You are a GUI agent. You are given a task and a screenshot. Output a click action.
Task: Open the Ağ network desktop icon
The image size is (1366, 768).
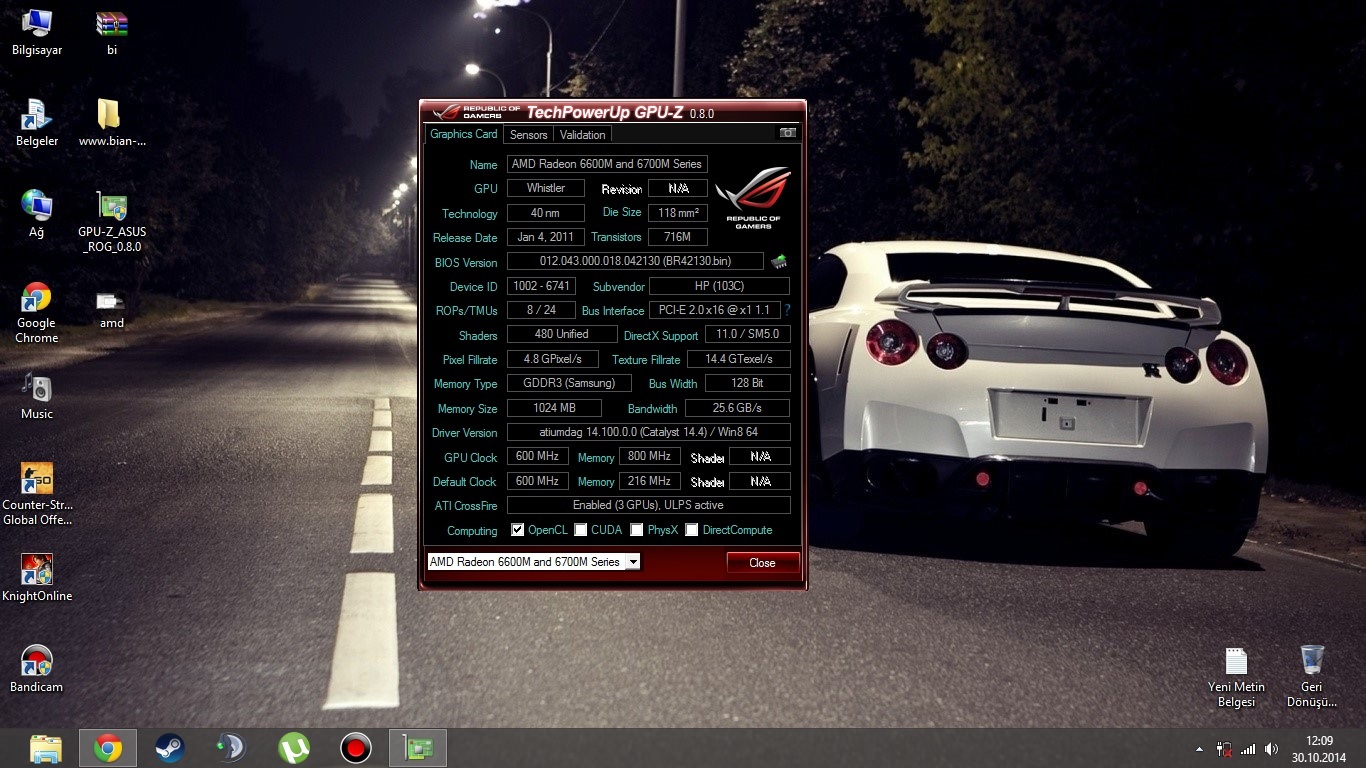tap(37, 215)
